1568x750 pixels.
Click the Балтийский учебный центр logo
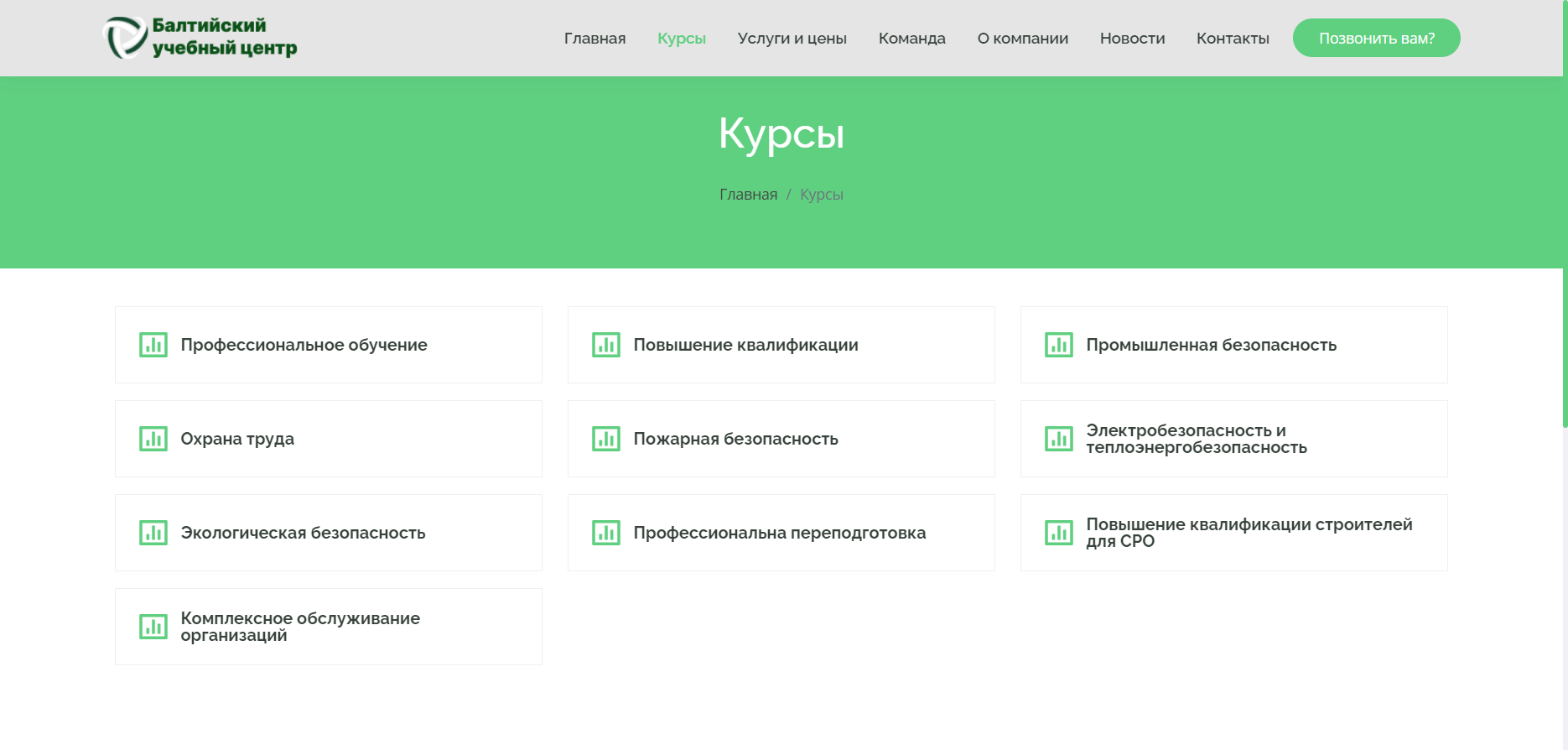point(200,38)
